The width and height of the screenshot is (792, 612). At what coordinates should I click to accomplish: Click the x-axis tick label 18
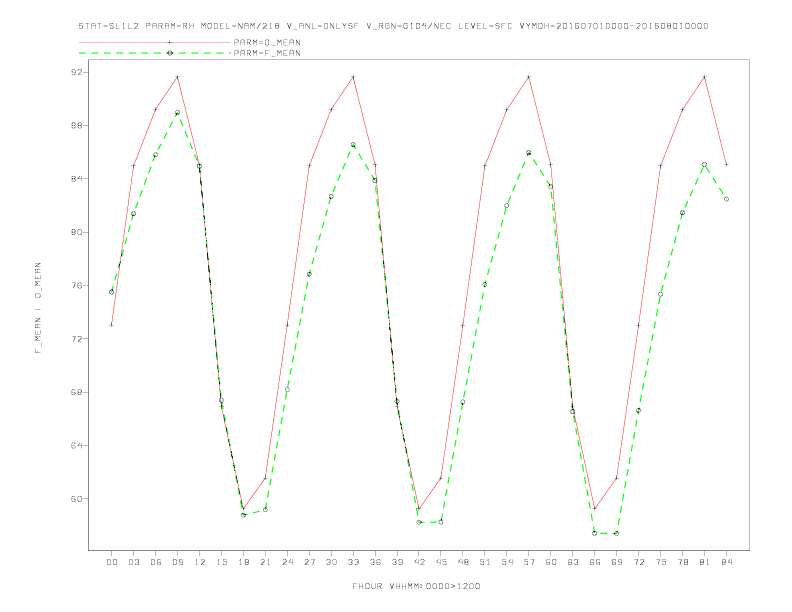click(x=243, y=562)
